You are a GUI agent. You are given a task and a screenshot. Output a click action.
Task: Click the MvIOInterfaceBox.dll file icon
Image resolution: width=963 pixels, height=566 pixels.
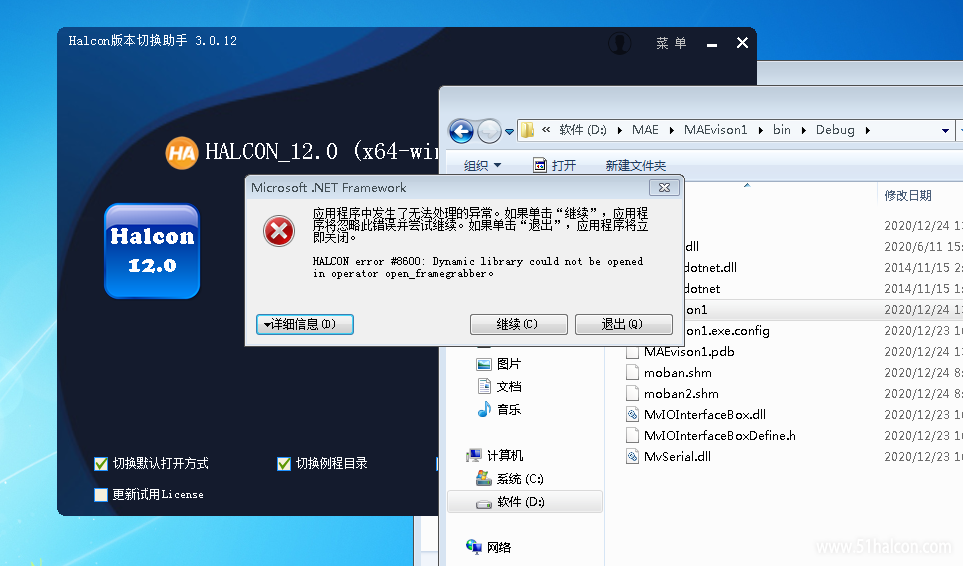(x=632, y=414)
